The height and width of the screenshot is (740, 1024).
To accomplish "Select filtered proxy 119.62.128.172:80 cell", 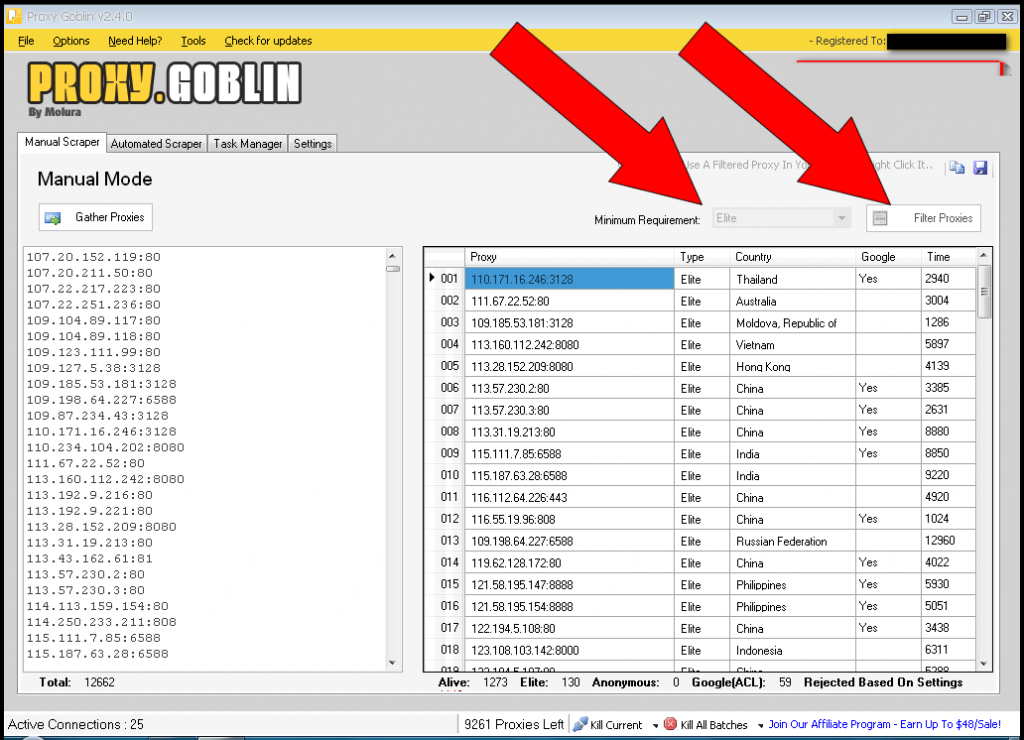I will click(569, 563).
